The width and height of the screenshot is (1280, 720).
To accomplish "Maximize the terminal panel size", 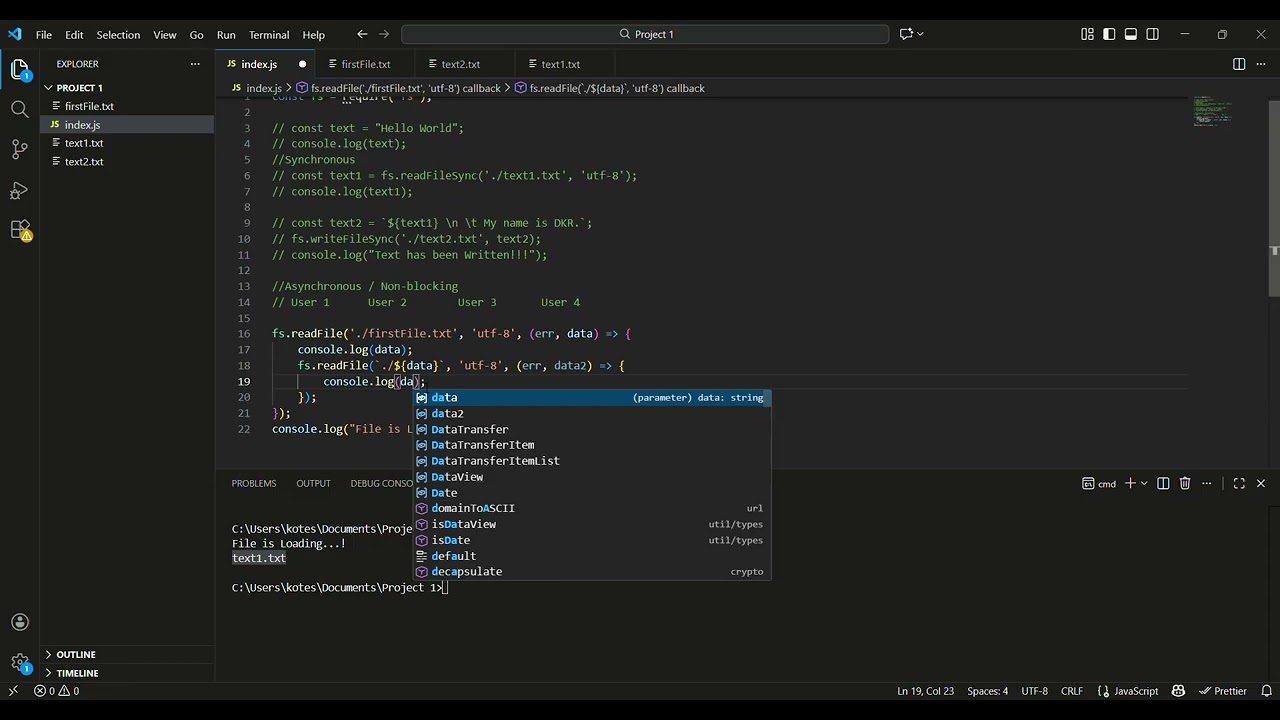I will coord(1239,483).
